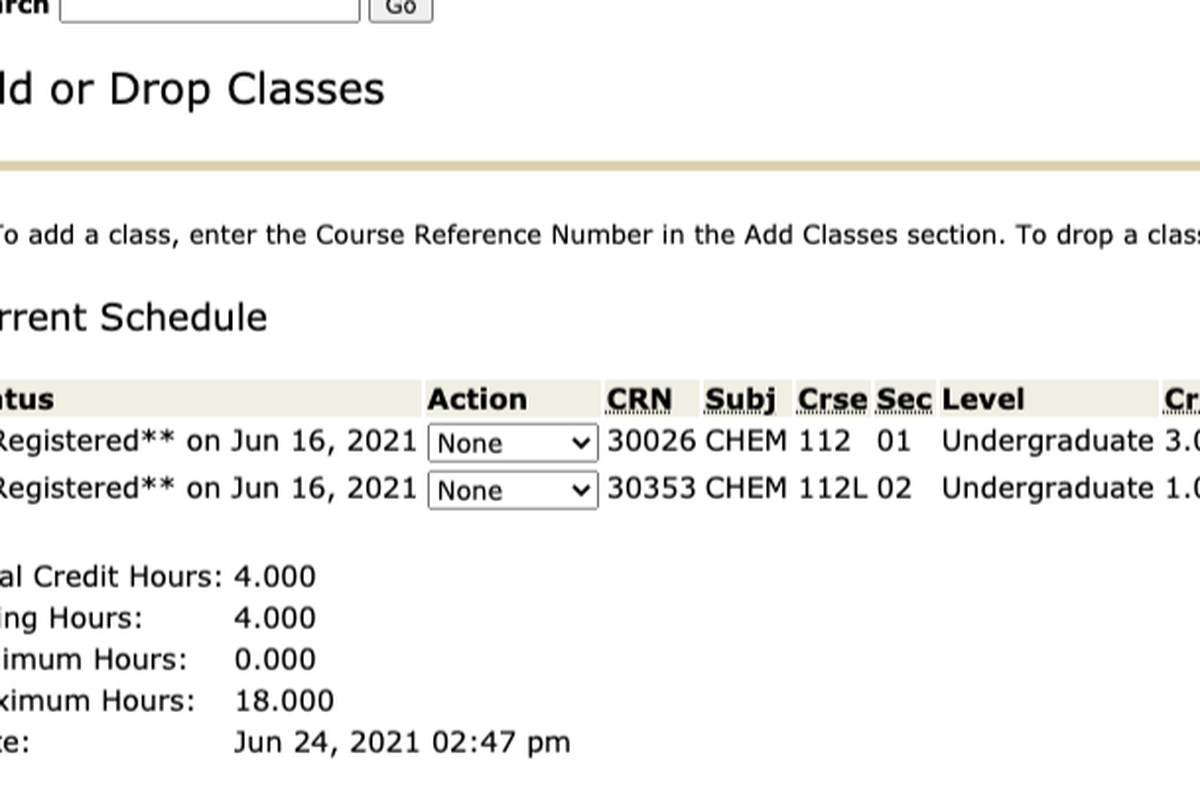Click the Sec column header
The width and height of the screenshot is (1200, 800).
tap(904, 399)
